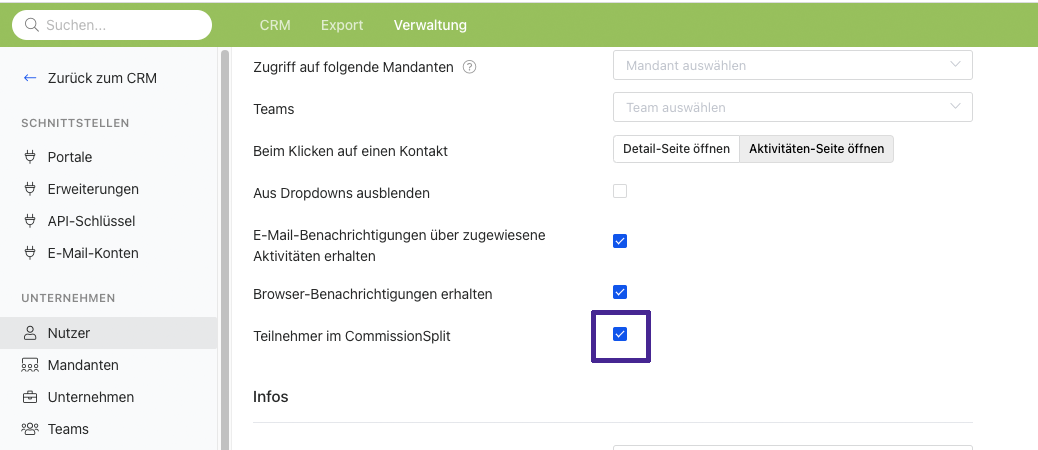The width and height of the screenshot is (1038, 450).
Task: Click the chevron in Team auswählen field
Action: tap(955, 107)
